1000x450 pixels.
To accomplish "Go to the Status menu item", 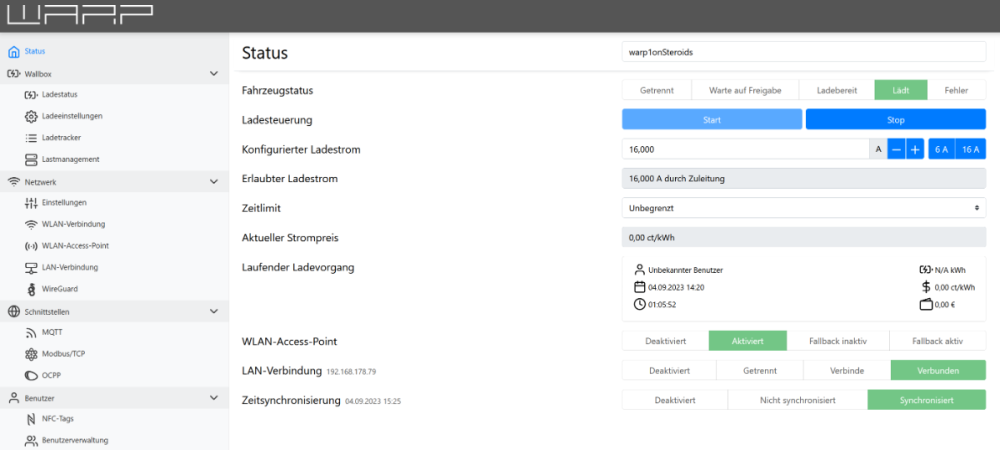I will (x=35, y=51).
